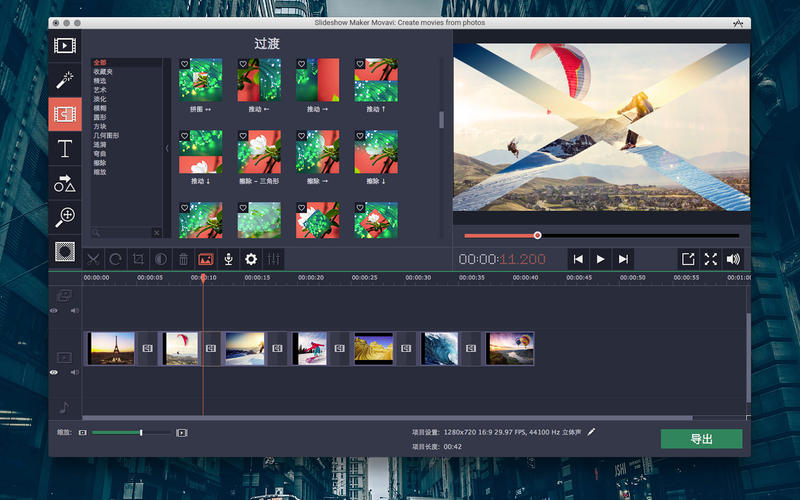Open clip properties gear icon

click(251, 259)
